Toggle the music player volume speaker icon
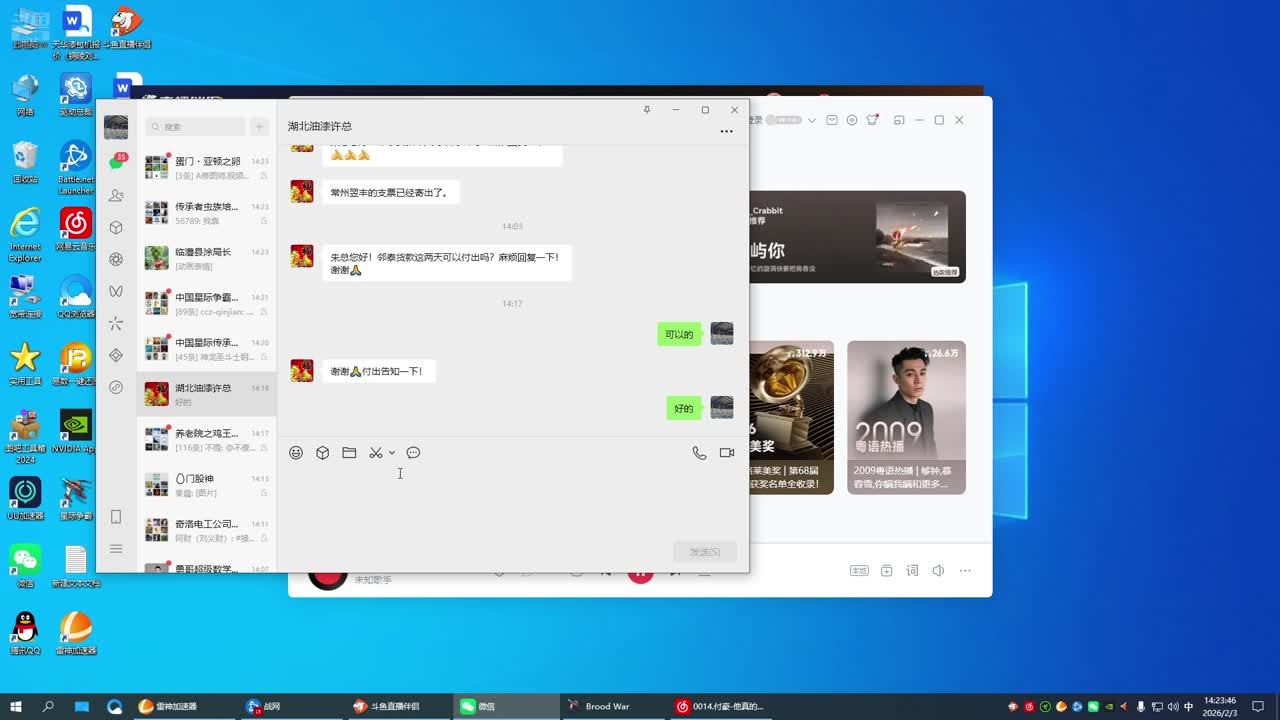 [938, 571]
